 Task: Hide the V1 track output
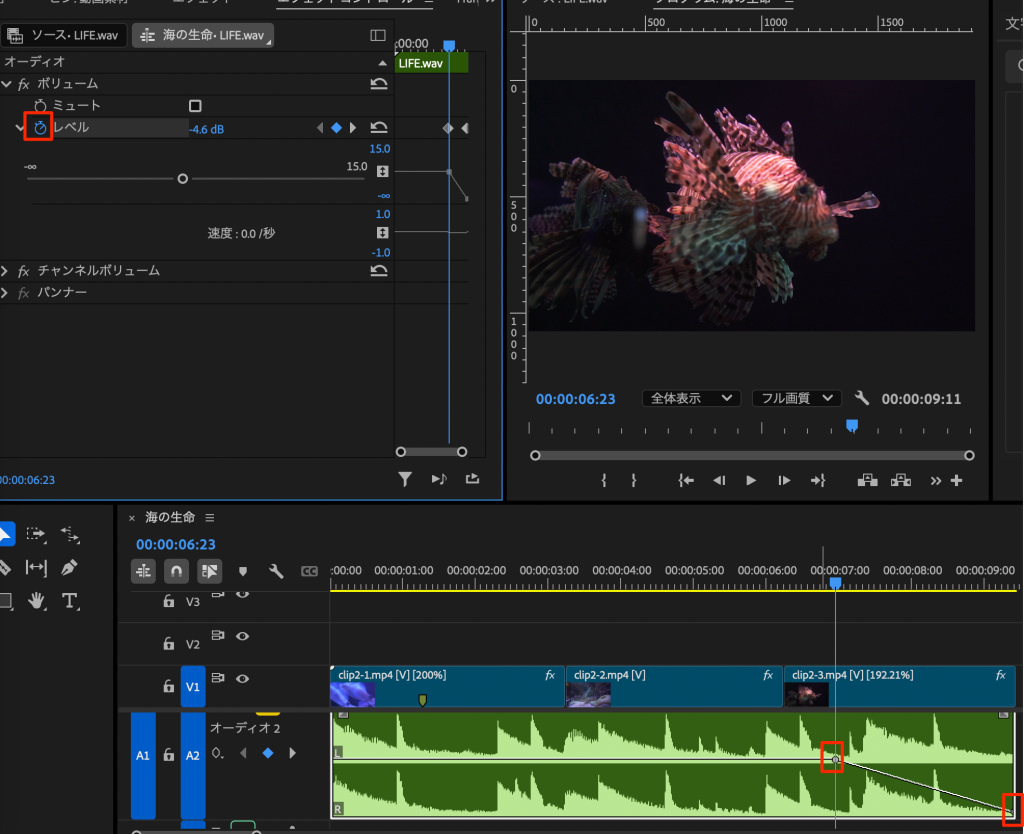point(242,679)
